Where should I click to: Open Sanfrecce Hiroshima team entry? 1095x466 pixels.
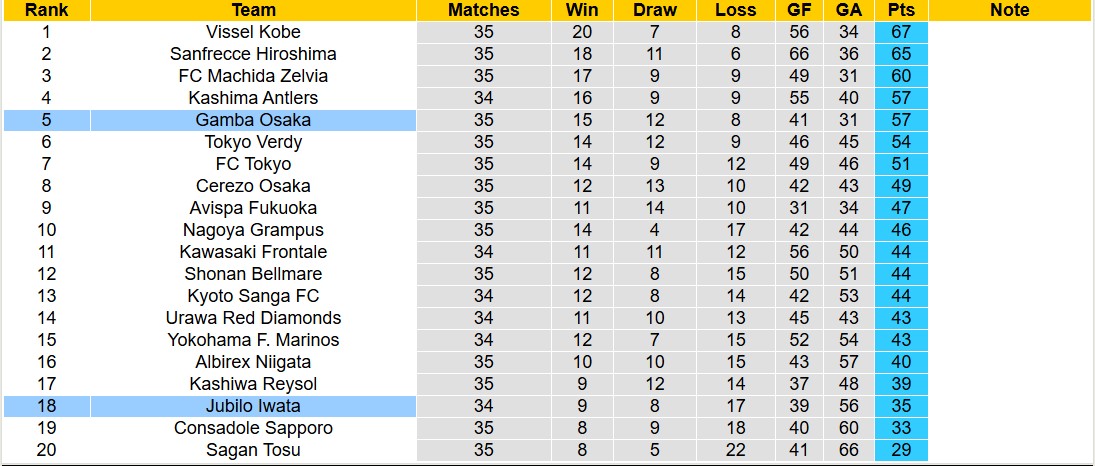click(x=253, y=54)
